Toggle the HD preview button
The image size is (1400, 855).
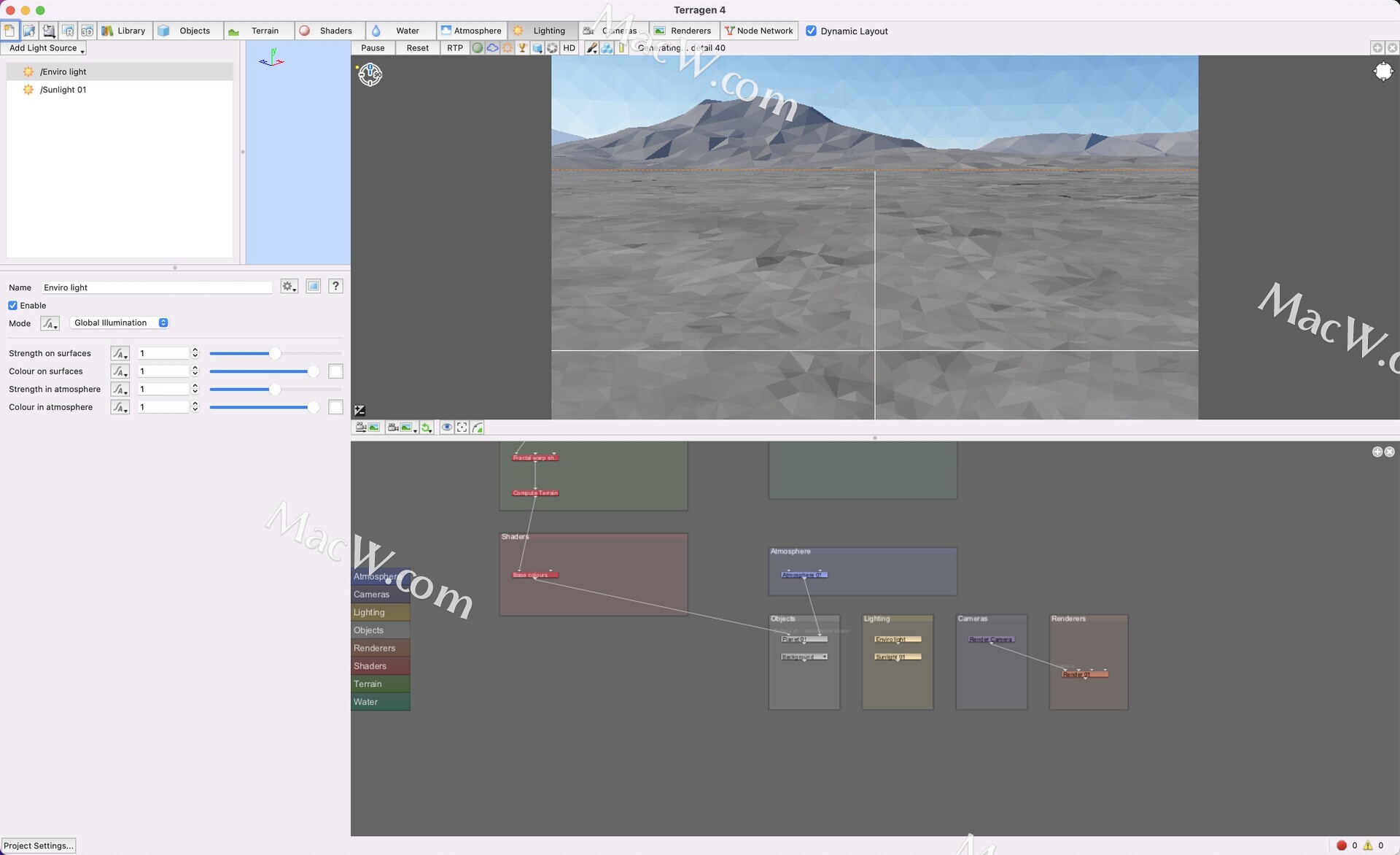pos(569,48)
